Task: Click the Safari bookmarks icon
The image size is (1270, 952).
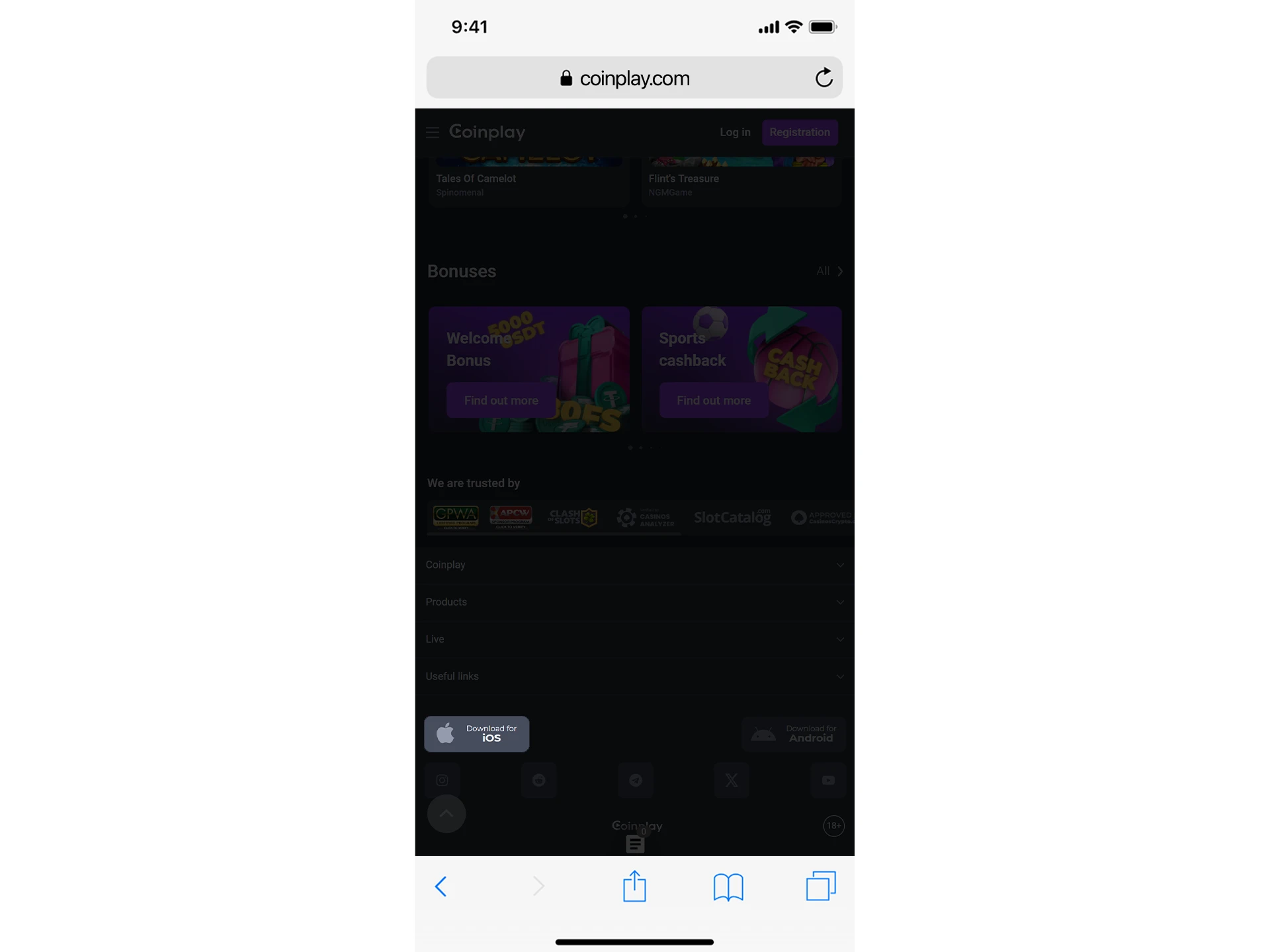Action: coord(727,885)
